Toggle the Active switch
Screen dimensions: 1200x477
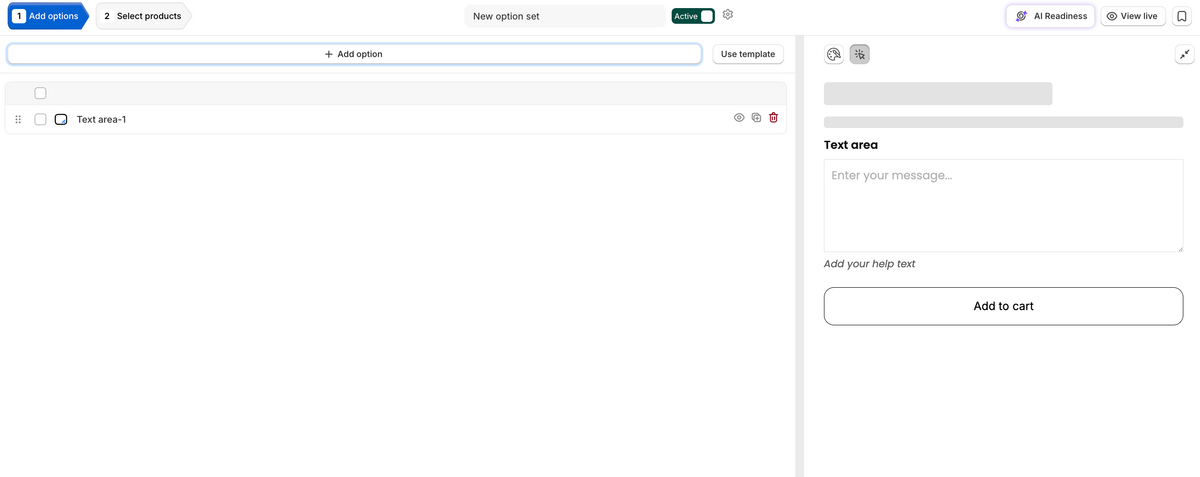tap(693, 16)
